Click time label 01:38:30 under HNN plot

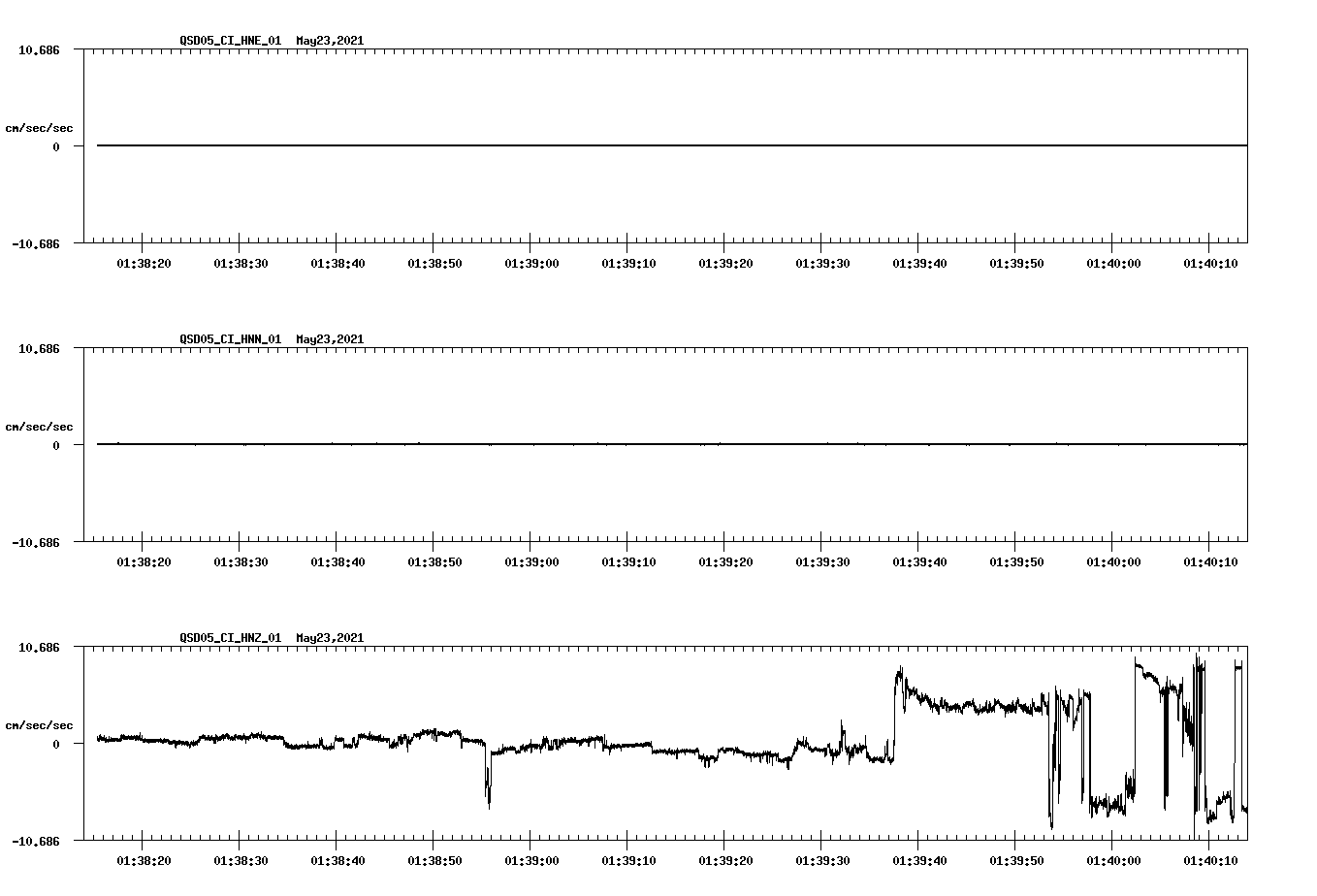point(241,562)
